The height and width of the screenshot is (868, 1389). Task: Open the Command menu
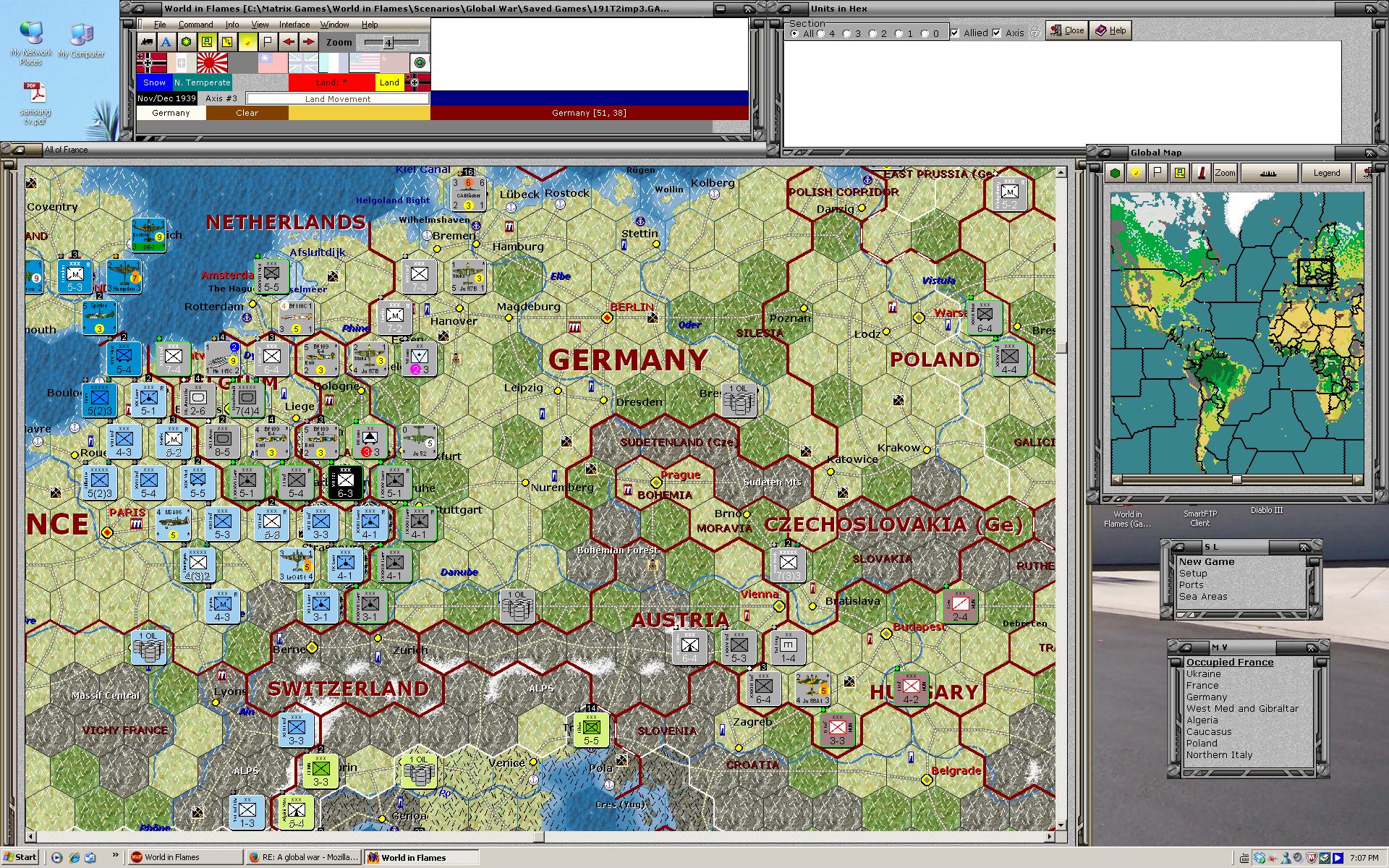click(195, 25)
